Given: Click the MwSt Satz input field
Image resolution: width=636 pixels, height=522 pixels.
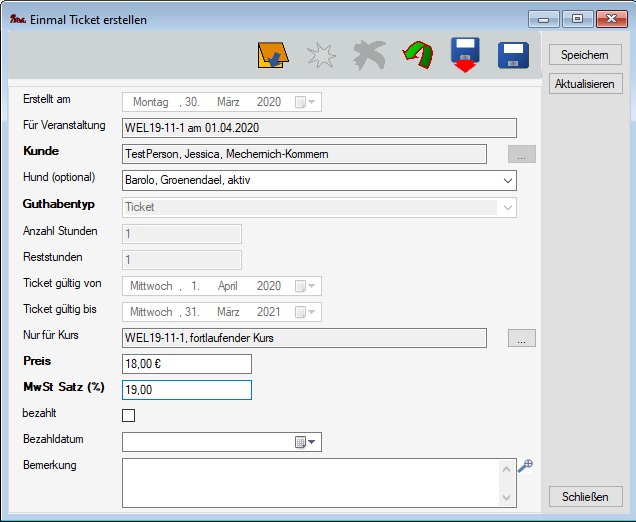Looking at the screenshot, I should coord(186,390).
